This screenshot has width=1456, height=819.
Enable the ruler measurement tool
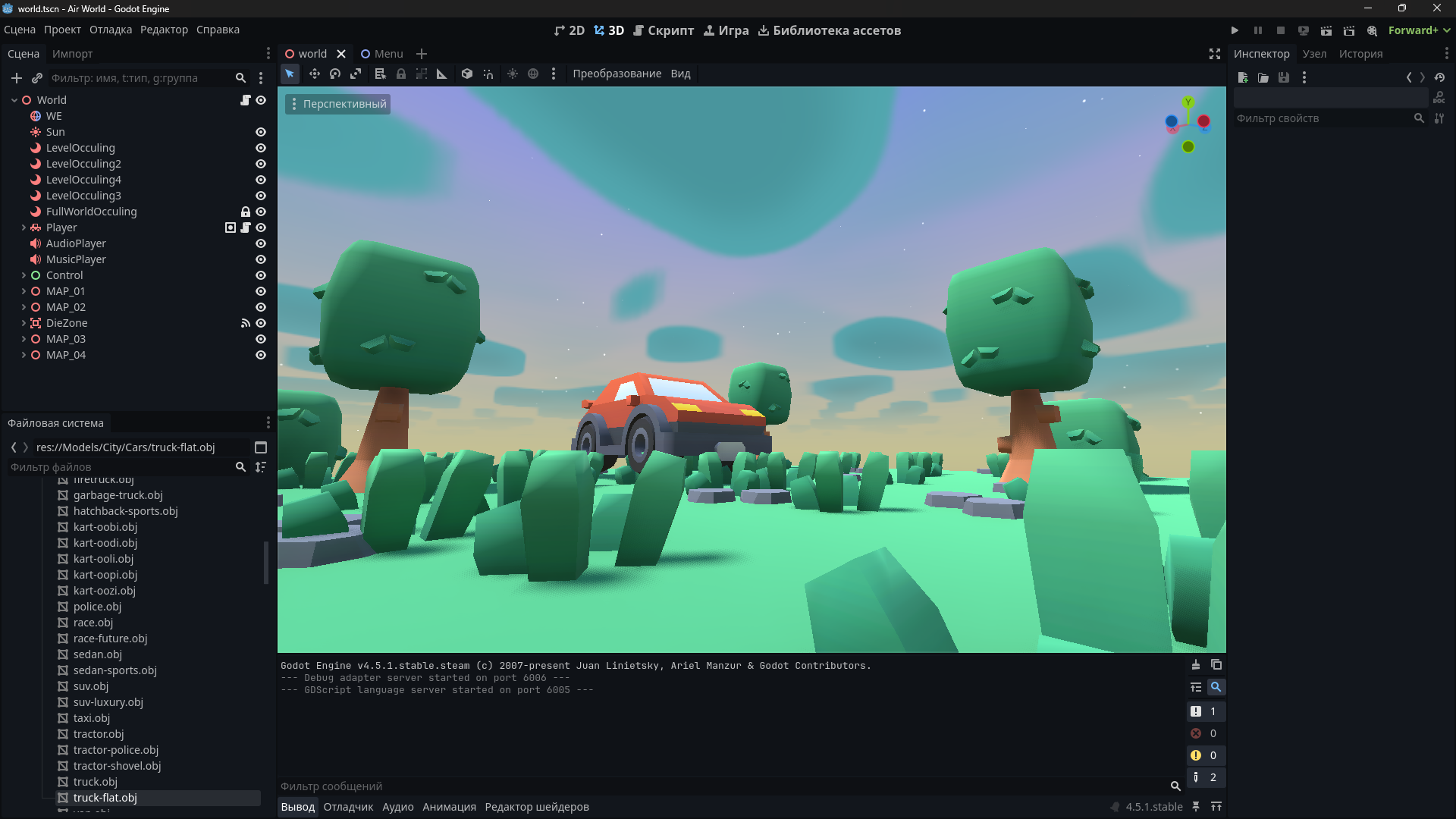tap(442, 74)
